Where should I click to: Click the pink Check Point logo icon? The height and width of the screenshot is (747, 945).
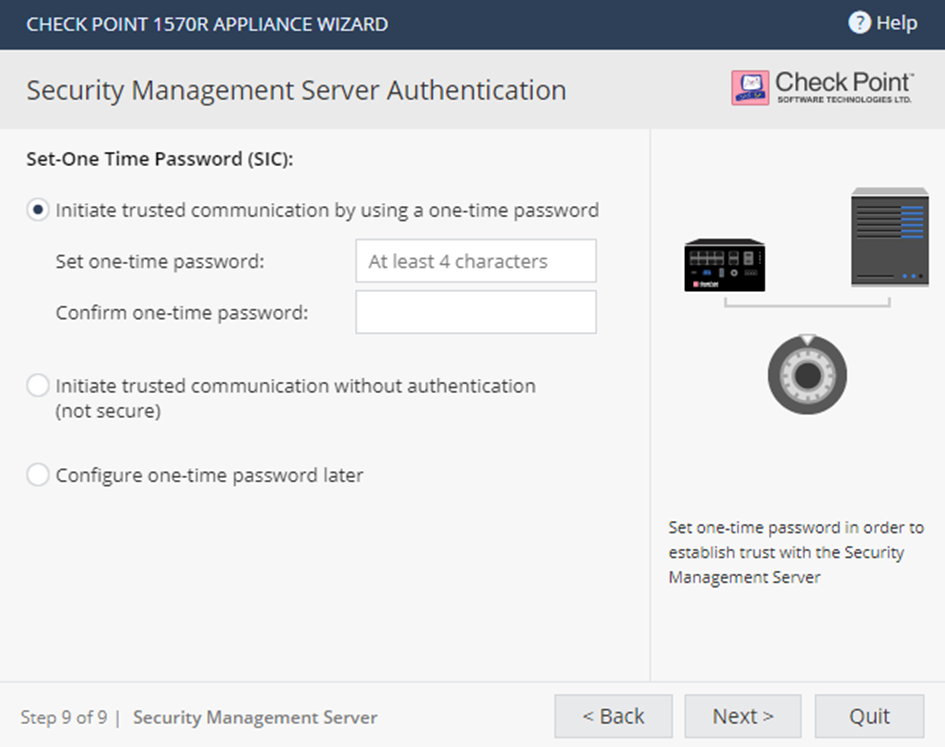tap(749, 89)
